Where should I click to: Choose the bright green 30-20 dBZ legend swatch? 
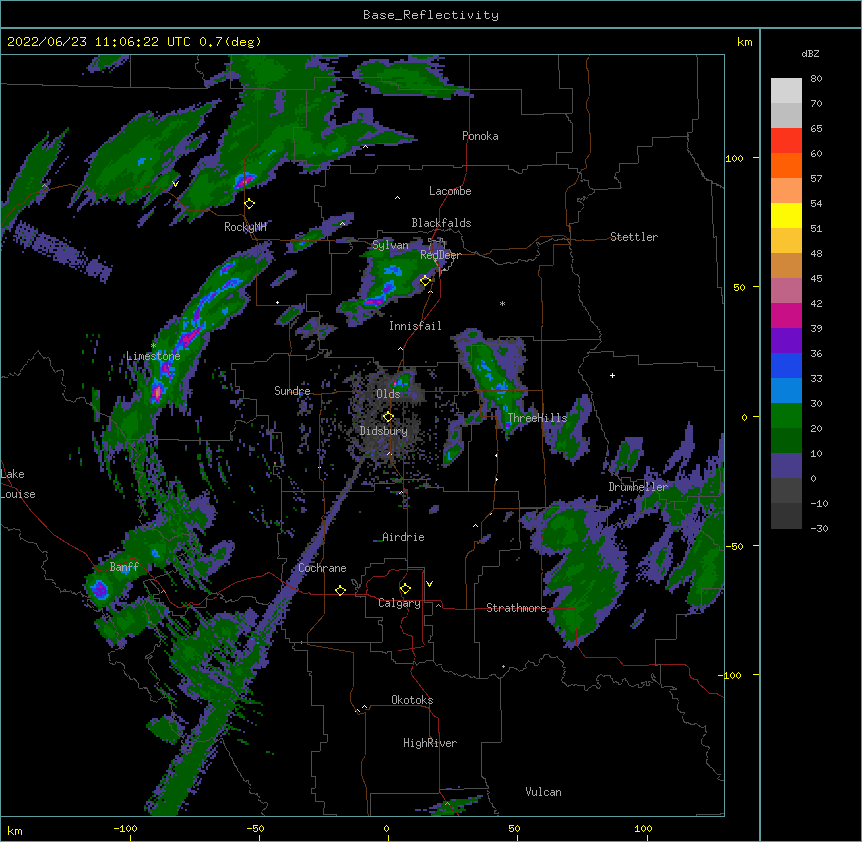(786, 416)
